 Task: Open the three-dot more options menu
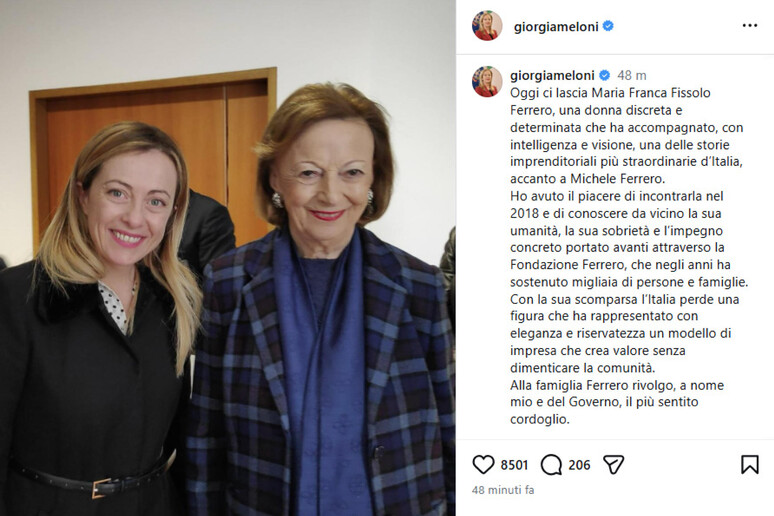pos(749,26)
